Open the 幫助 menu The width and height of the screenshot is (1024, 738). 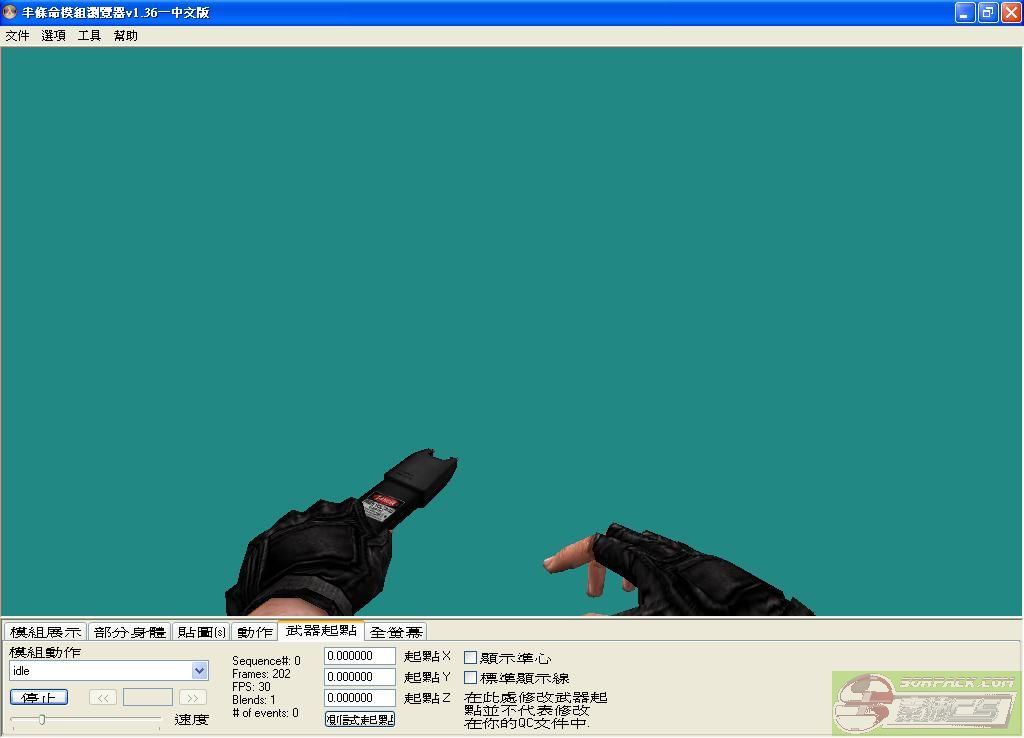[126, 36]
